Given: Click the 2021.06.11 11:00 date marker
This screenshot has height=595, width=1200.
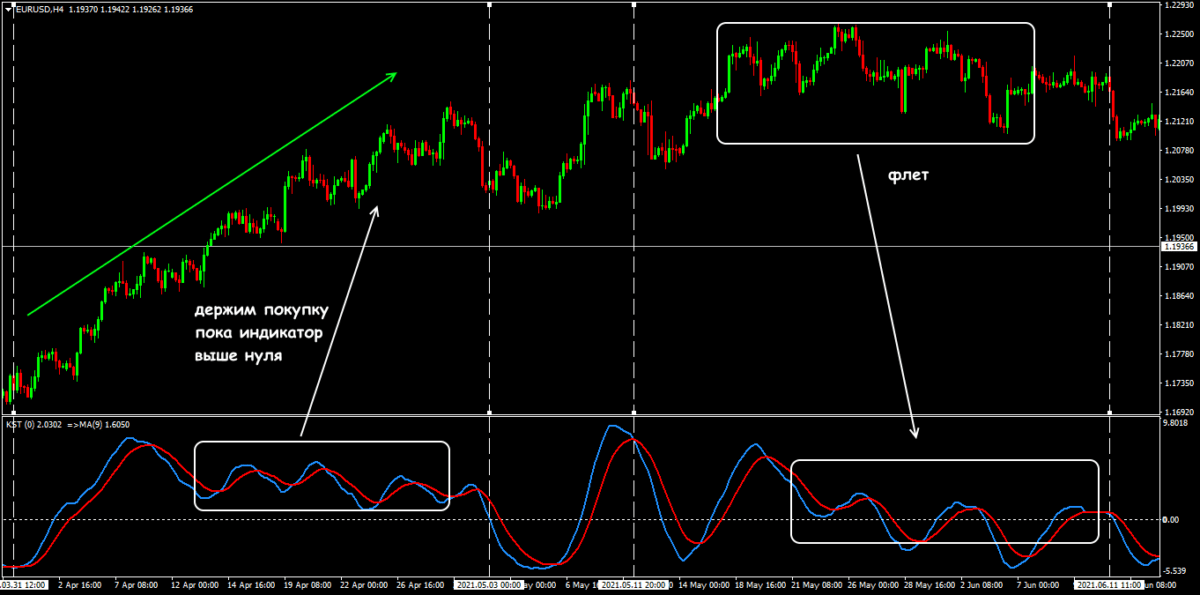Looking at the screenshot, I should [1110, 584].
